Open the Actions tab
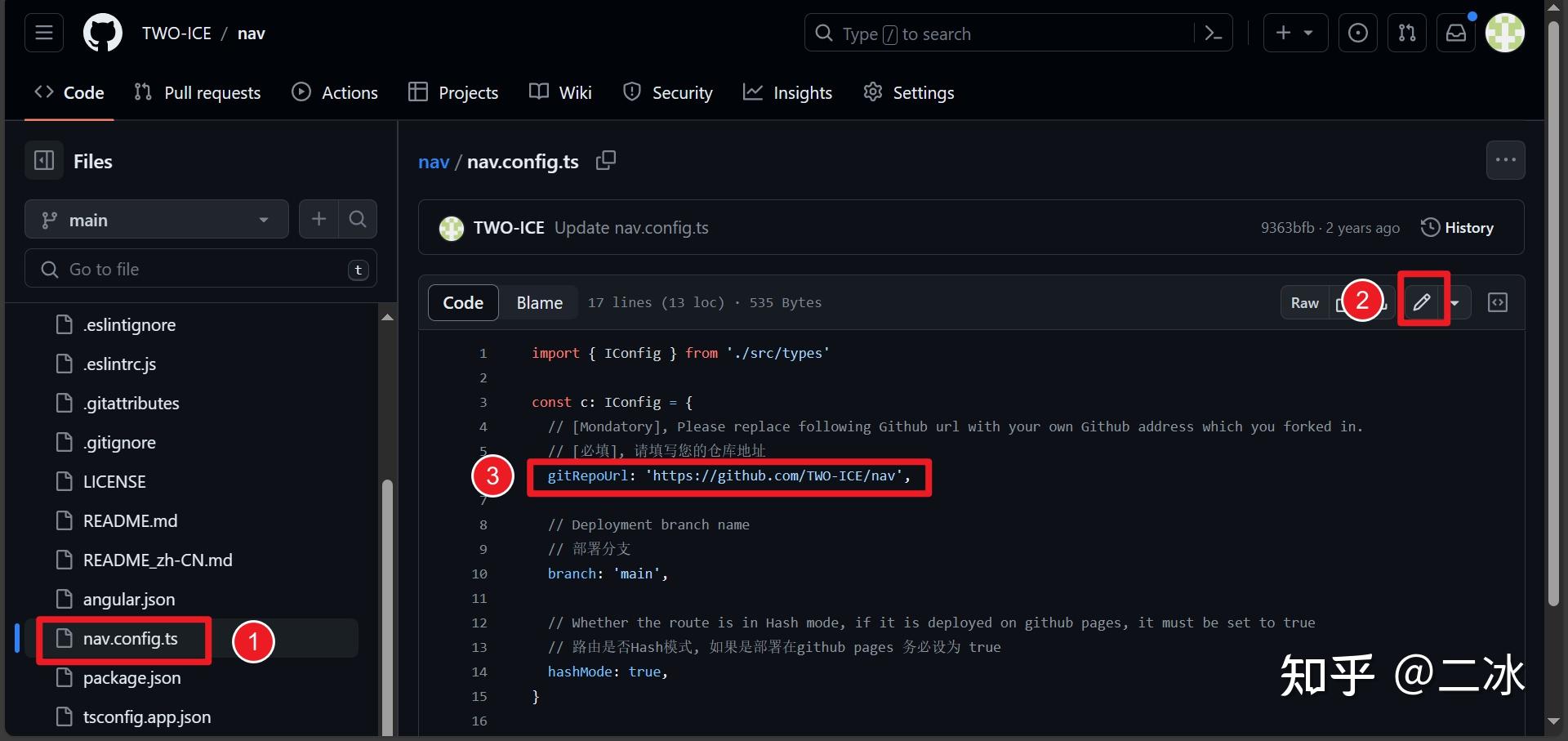The height and width of the screenshot is (741, 1568). [x=335, y=92]
